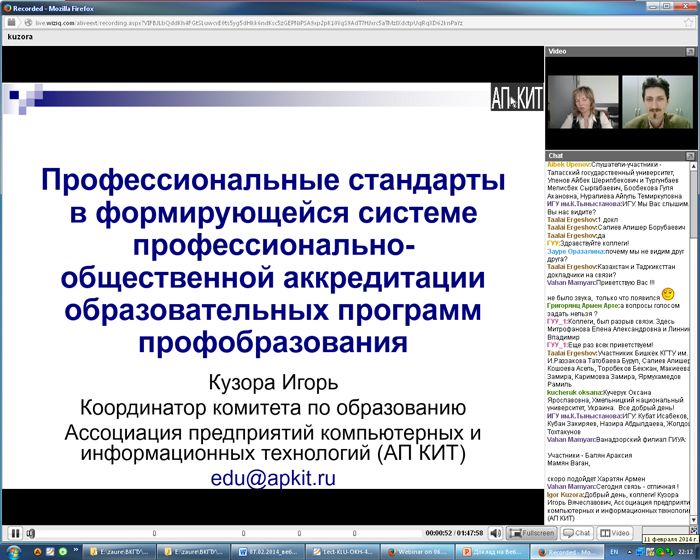This screenshot has height=560, width=700.
Task: Click the small speaker icon beside the pause button
Action: pos(31,533)
